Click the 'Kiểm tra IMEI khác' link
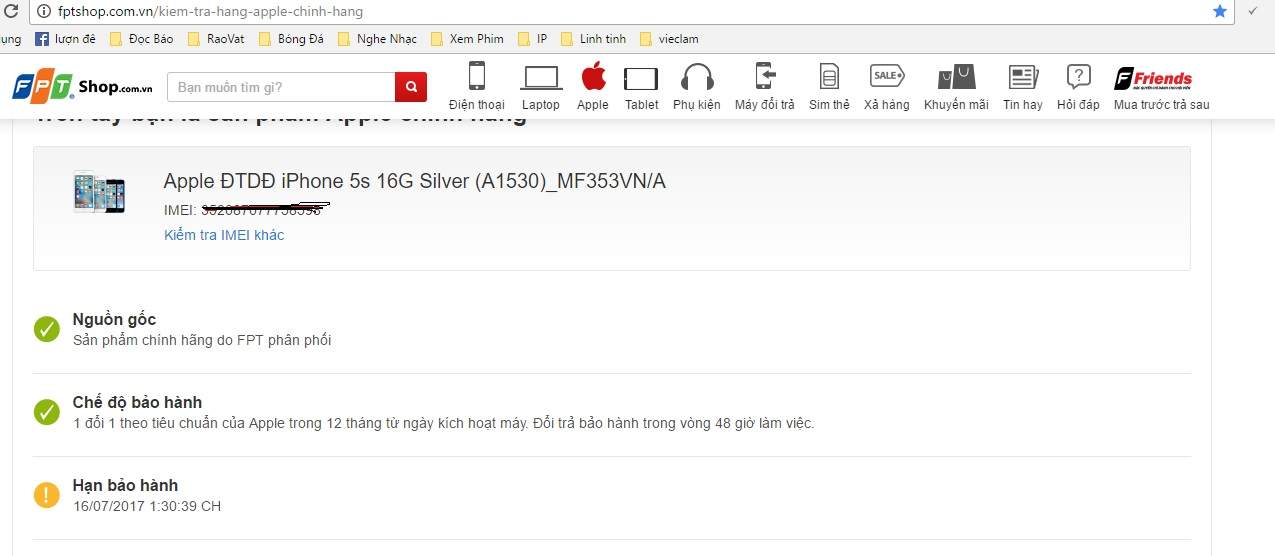Screen dimensions: 1275x556 pos(224,235)
